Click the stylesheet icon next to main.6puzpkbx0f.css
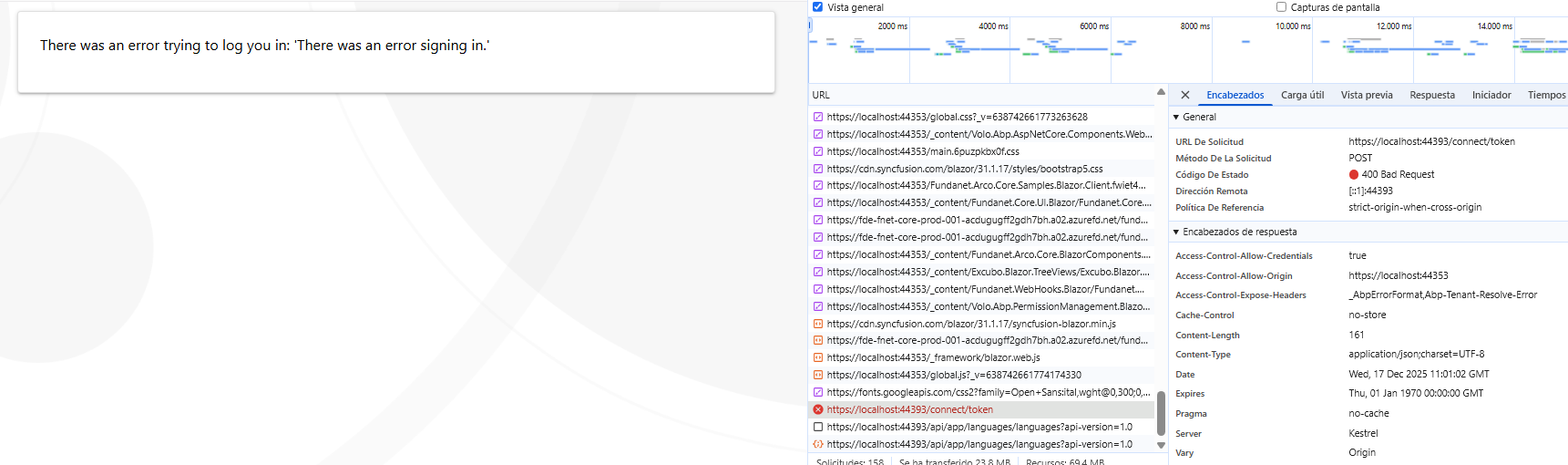 pos(817,151)
